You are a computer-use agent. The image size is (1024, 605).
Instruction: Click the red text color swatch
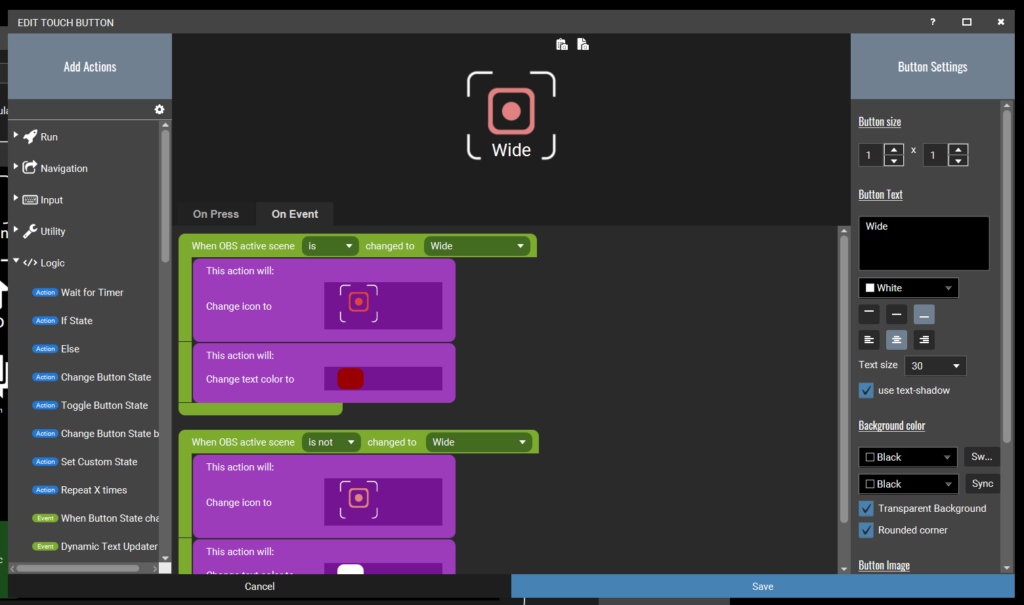pyautogui.click(x=350, y=378)
